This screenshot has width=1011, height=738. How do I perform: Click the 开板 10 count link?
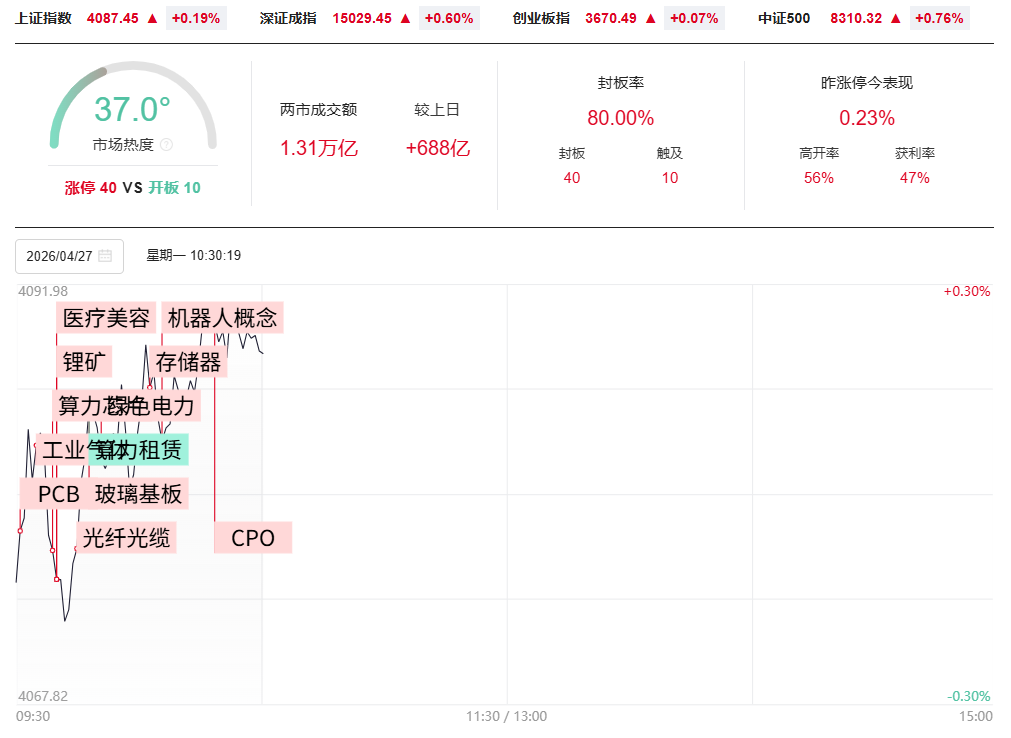pos(175,188)
